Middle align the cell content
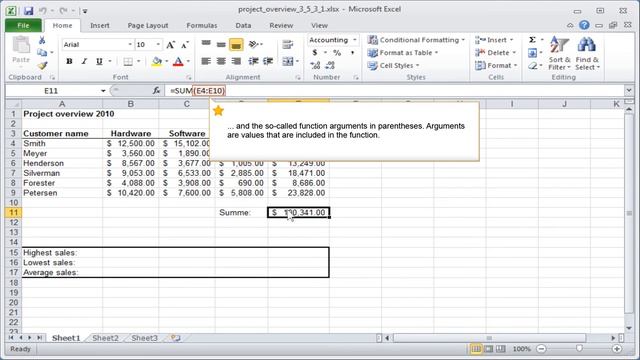This screenshot has height=360, width=640. [221, 44]
